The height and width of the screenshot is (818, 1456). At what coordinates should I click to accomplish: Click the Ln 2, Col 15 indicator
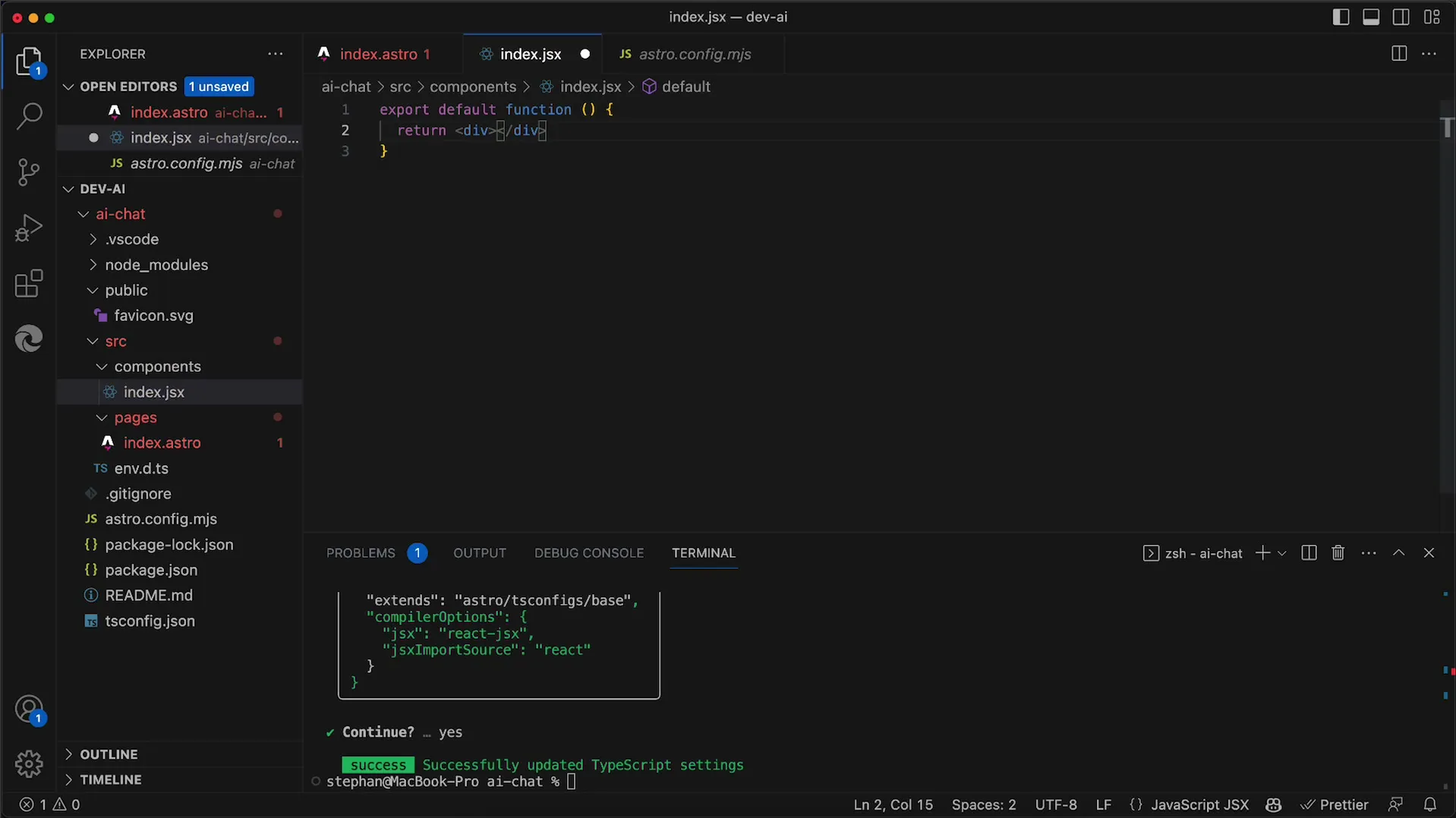[893, 804]
